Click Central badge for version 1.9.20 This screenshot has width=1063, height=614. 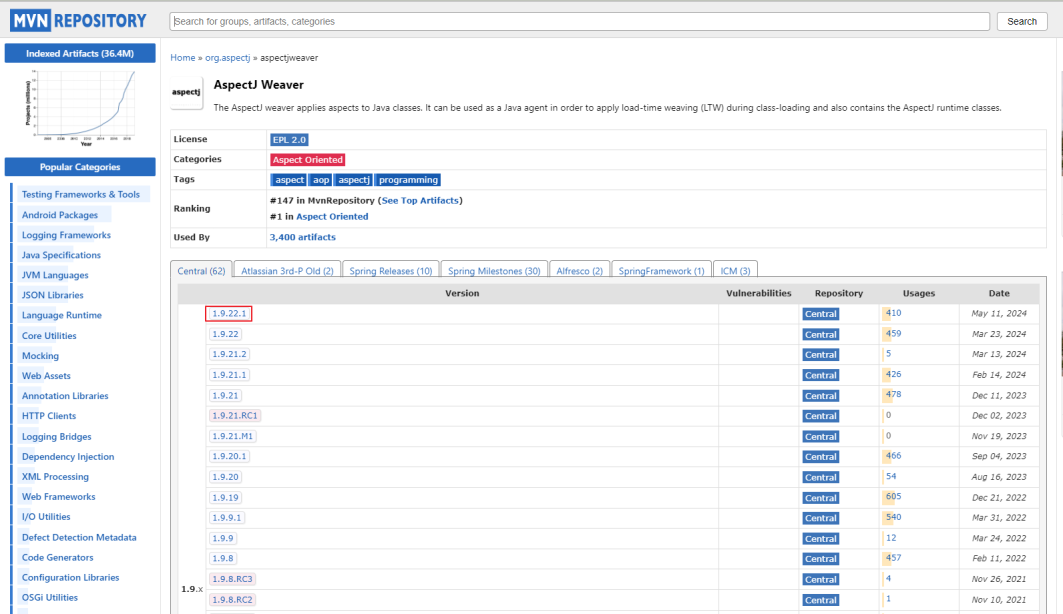820,477
